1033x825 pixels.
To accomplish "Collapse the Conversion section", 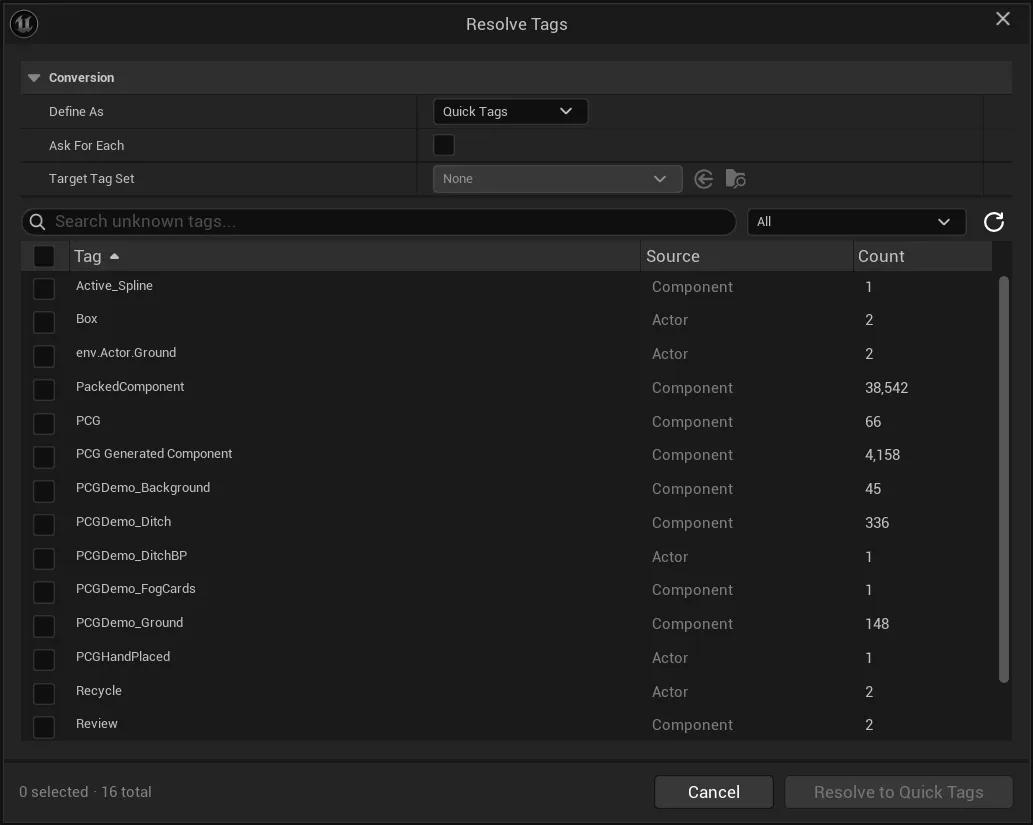I will tap(34, 78).
